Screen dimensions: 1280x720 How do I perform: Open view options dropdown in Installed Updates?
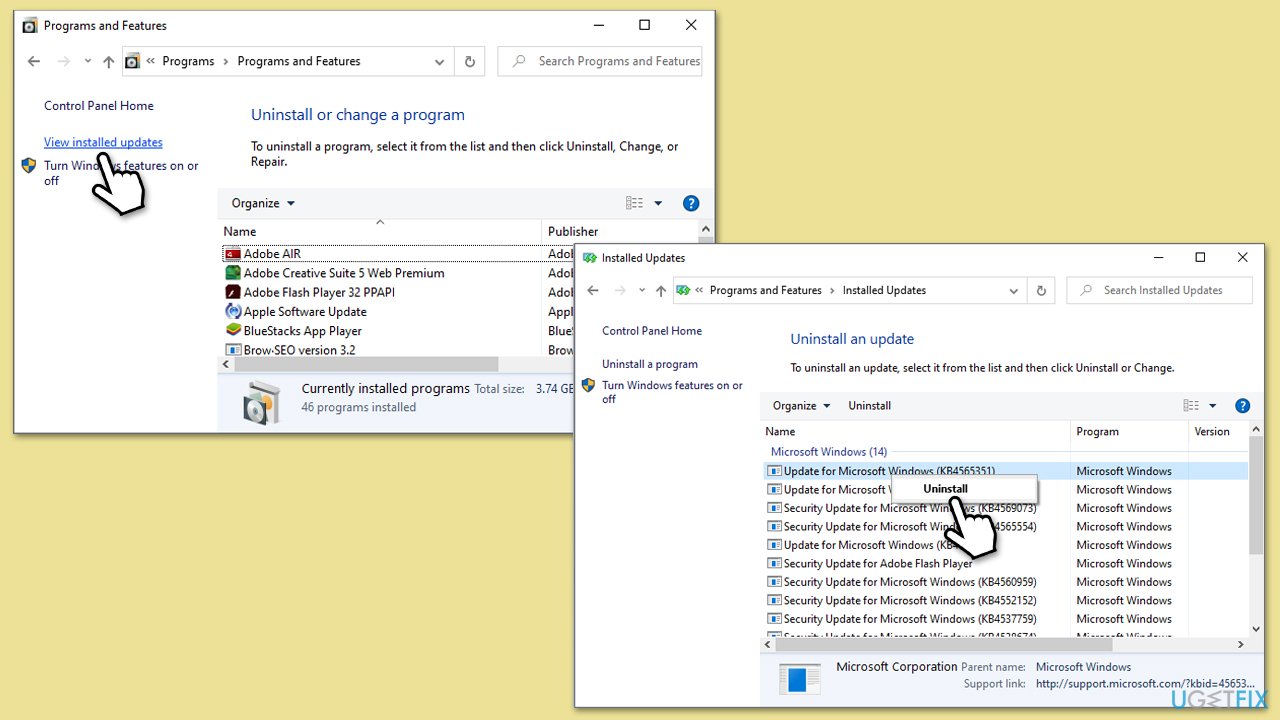tap(1213, 406)
